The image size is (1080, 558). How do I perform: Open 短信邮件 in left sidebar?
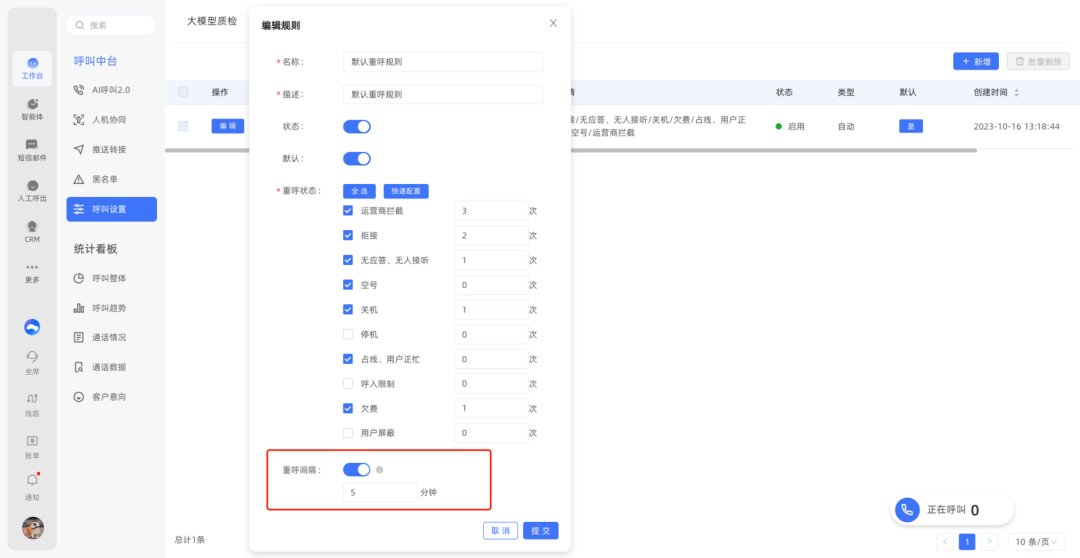(x=32, y=145)
